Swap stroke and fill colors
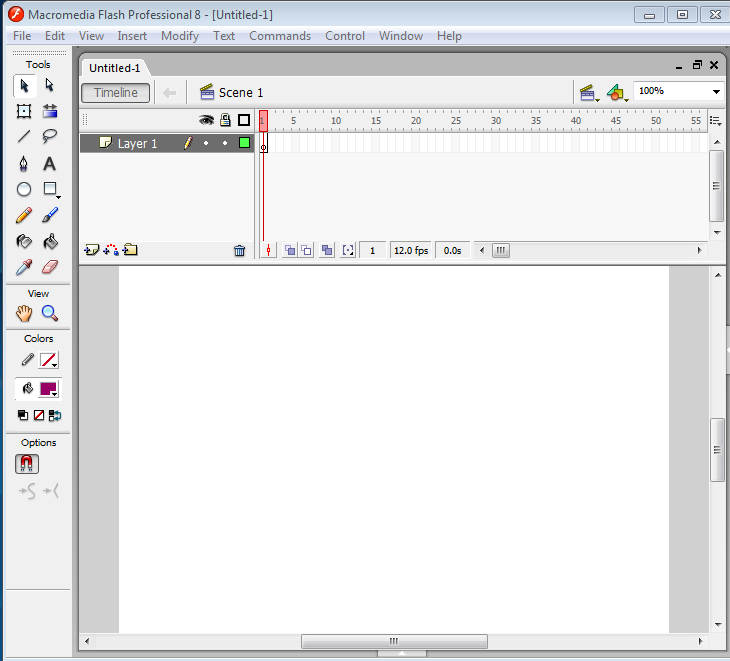This screenshot has height=661, width=730. [x=55, y=415]
